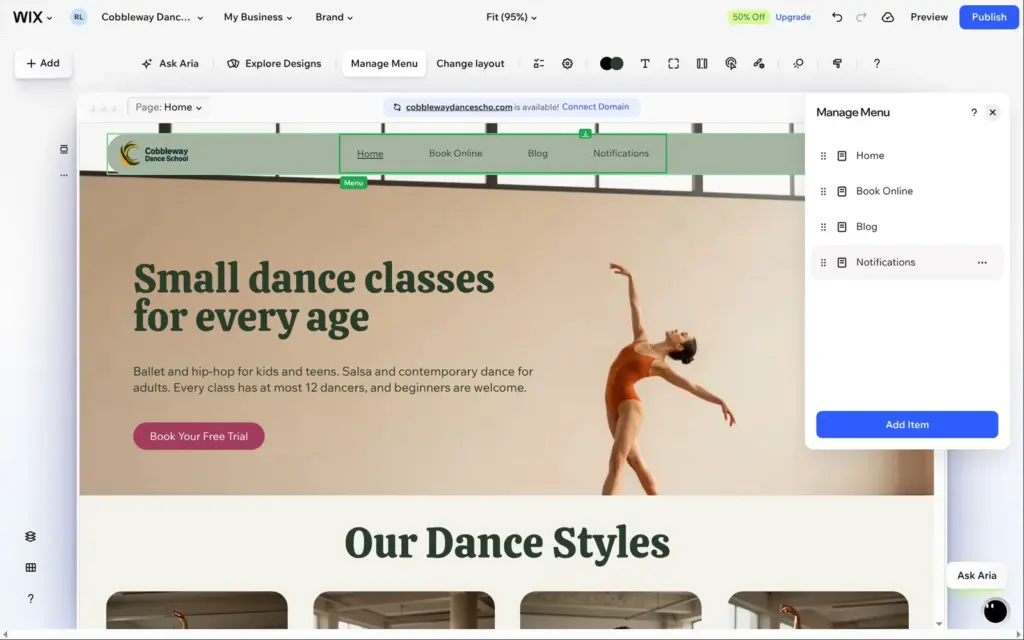Click Change layout
Image resolution: width=1024 pixels, height=640 pixels.
(470, 63)
